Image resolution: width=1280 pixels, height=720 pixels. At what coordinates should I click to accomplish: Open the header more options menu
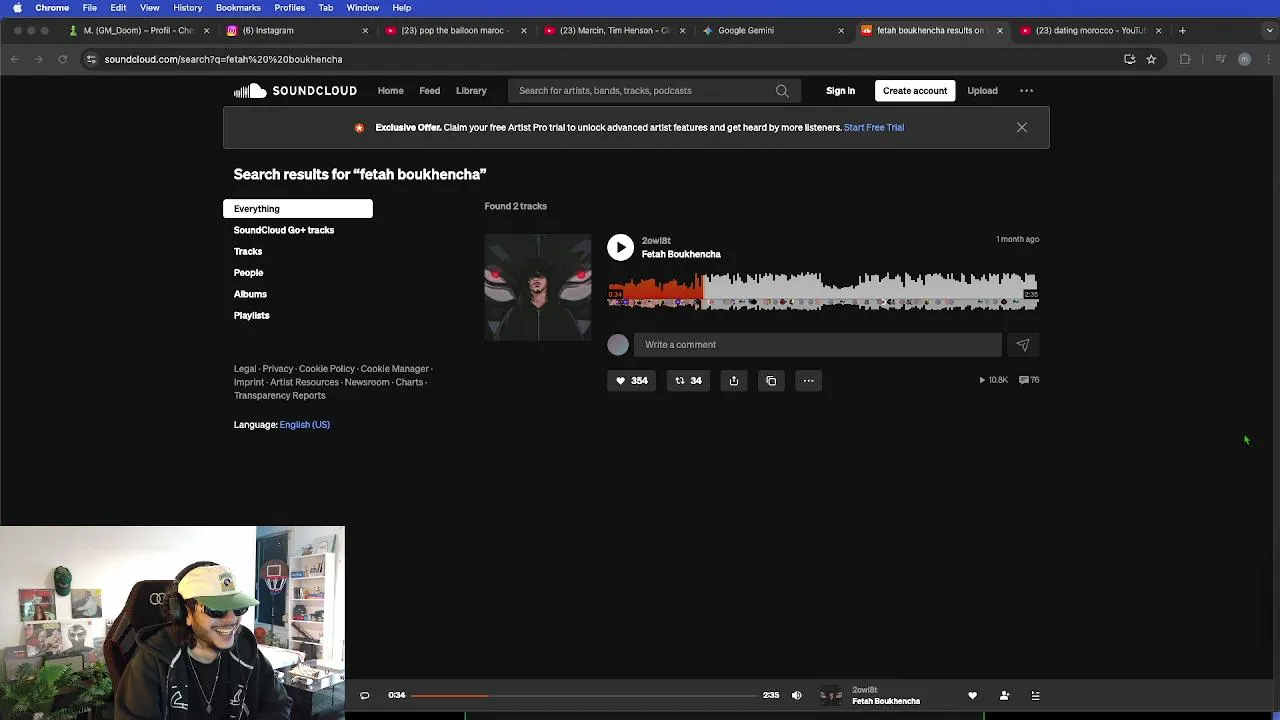coord(1026,91)
